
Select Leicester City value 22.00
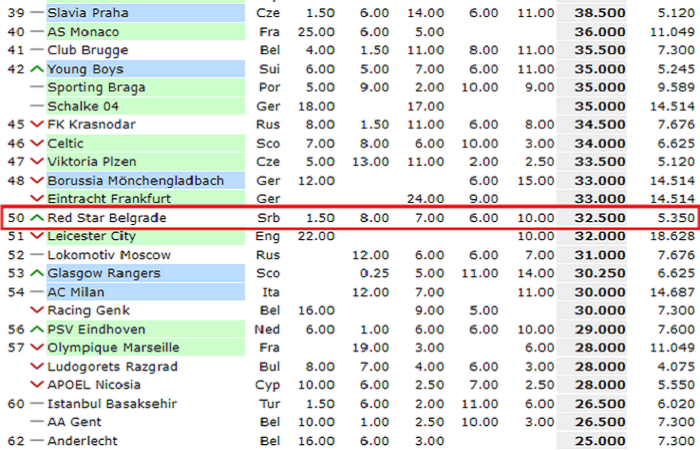pos(316,236)
